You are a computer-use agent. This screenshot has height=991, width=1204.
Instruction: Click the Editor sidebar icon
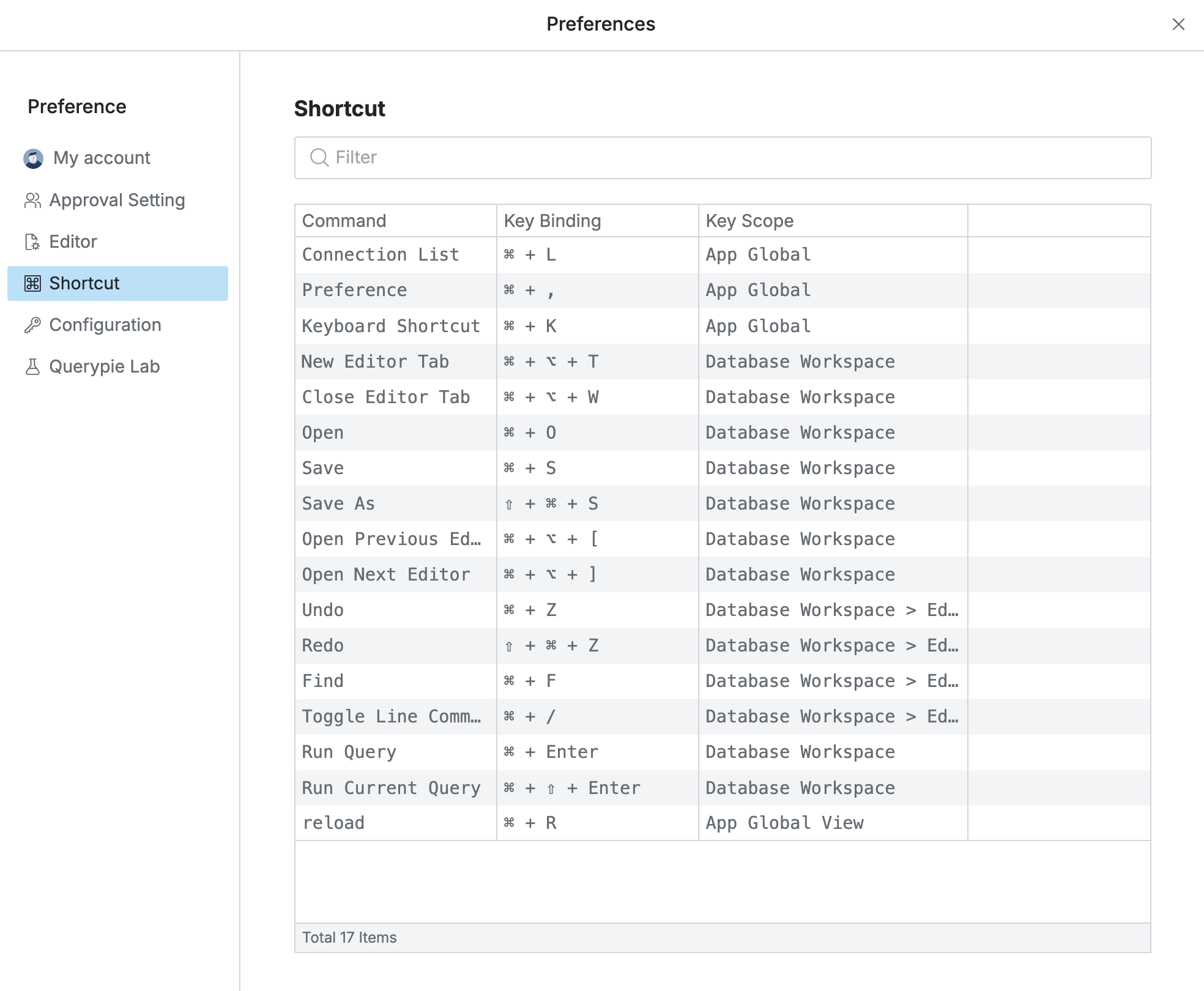(x=31, y=241)
